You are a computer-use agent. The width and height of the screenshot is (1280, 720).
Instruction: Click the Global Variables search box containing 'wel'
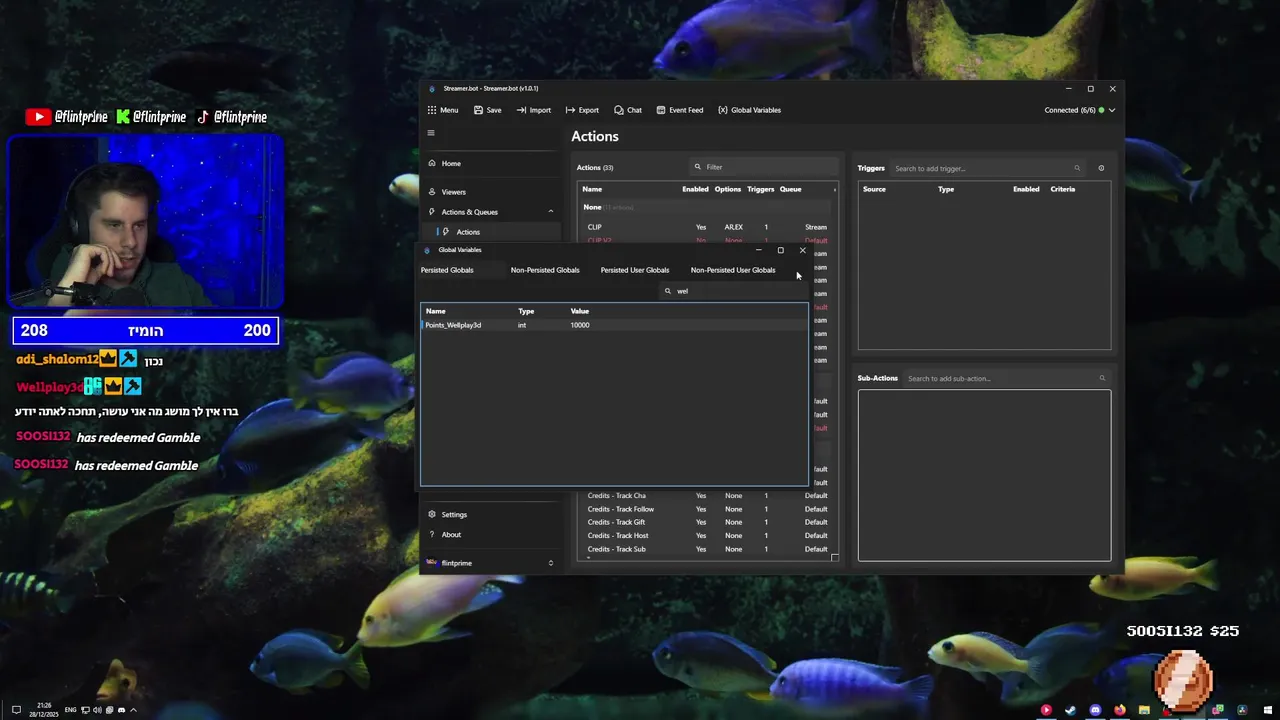pyautogui.click(x=735, y=291)
